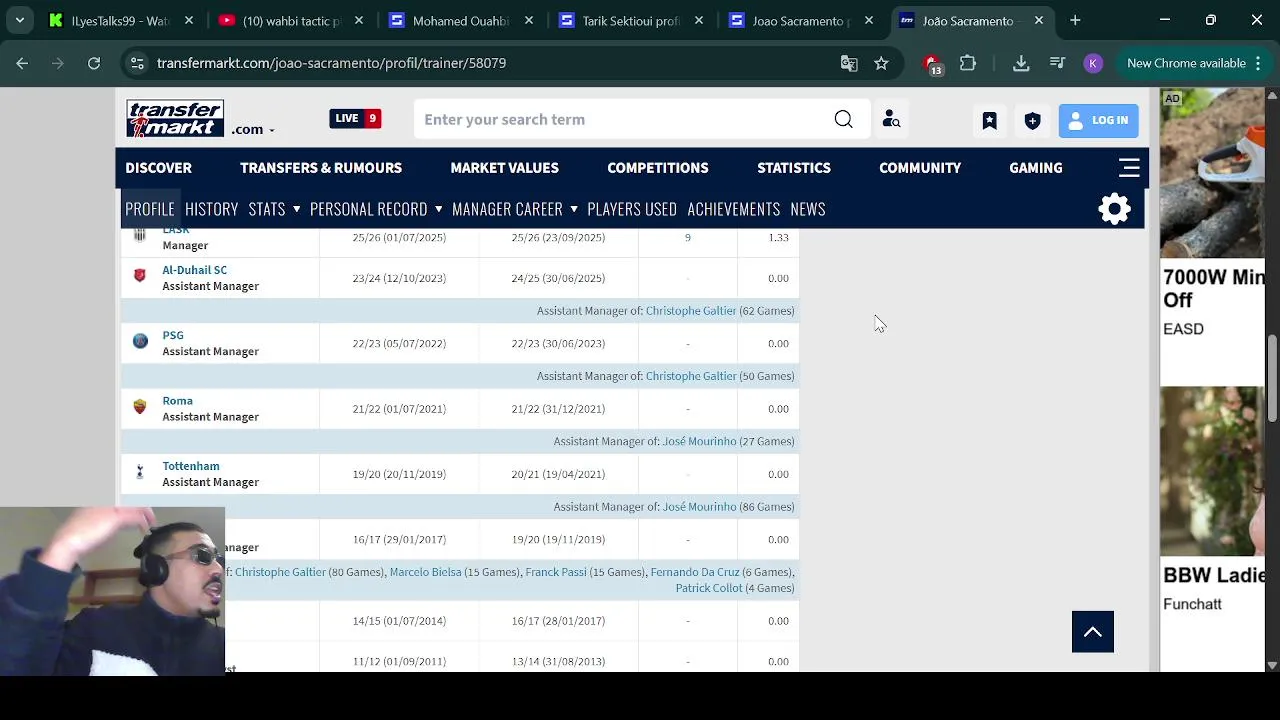Click the Chrome profile avatar K
This screenshot has width=1280, height=720.
coord(1093,63)
